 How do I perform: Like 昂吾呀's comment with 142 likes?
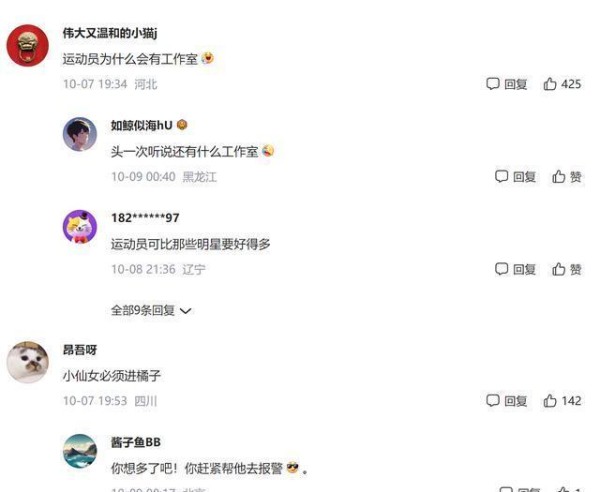tap(562, 401)
